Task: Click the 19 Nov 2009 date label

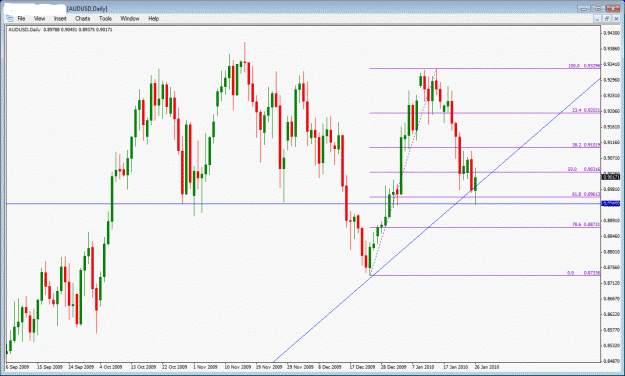Action: pyautogui.click(x=269, y=367)
